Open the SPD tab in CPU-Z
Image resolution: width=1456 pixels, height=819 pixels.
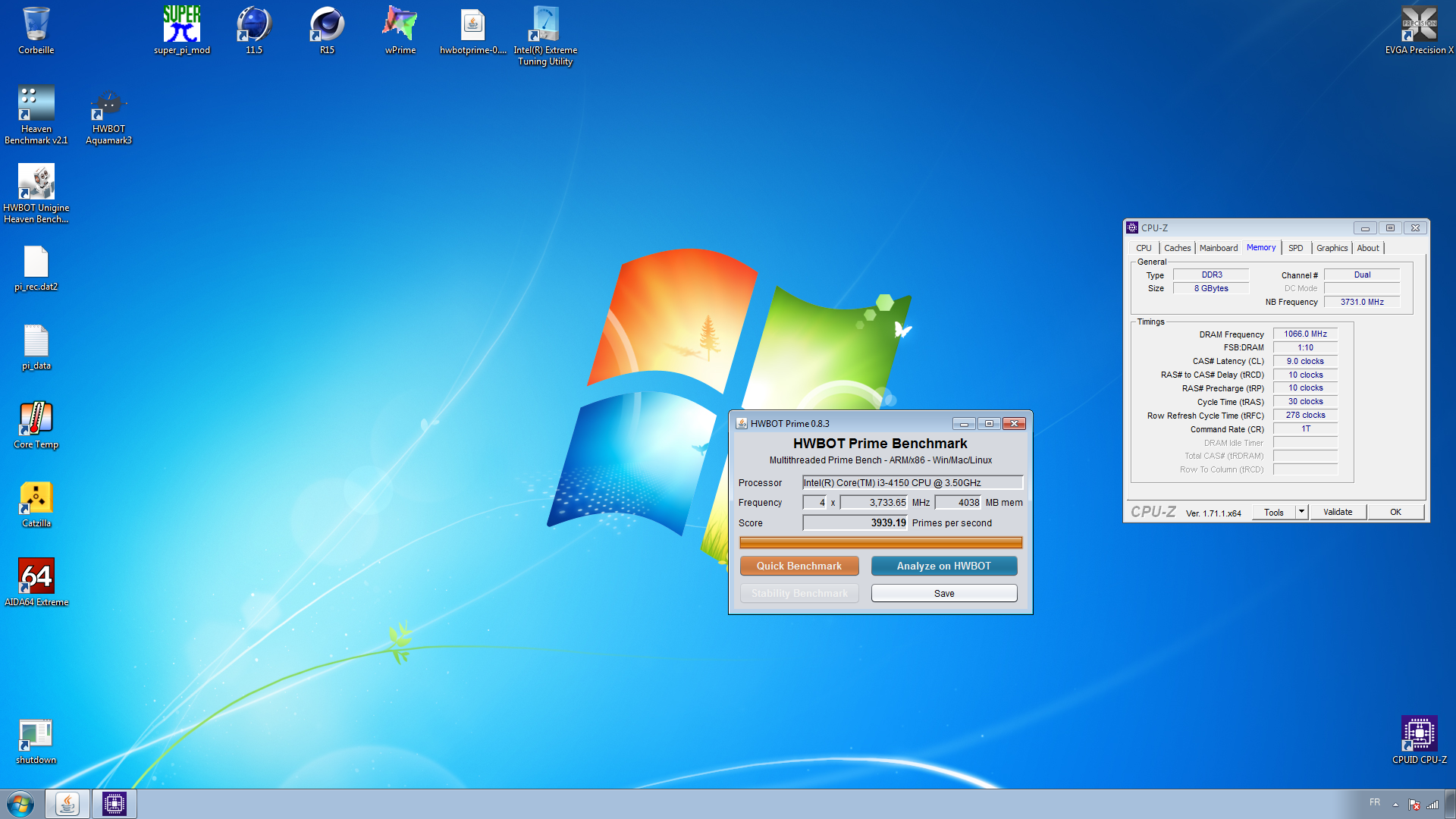(x=1295, y=248)
